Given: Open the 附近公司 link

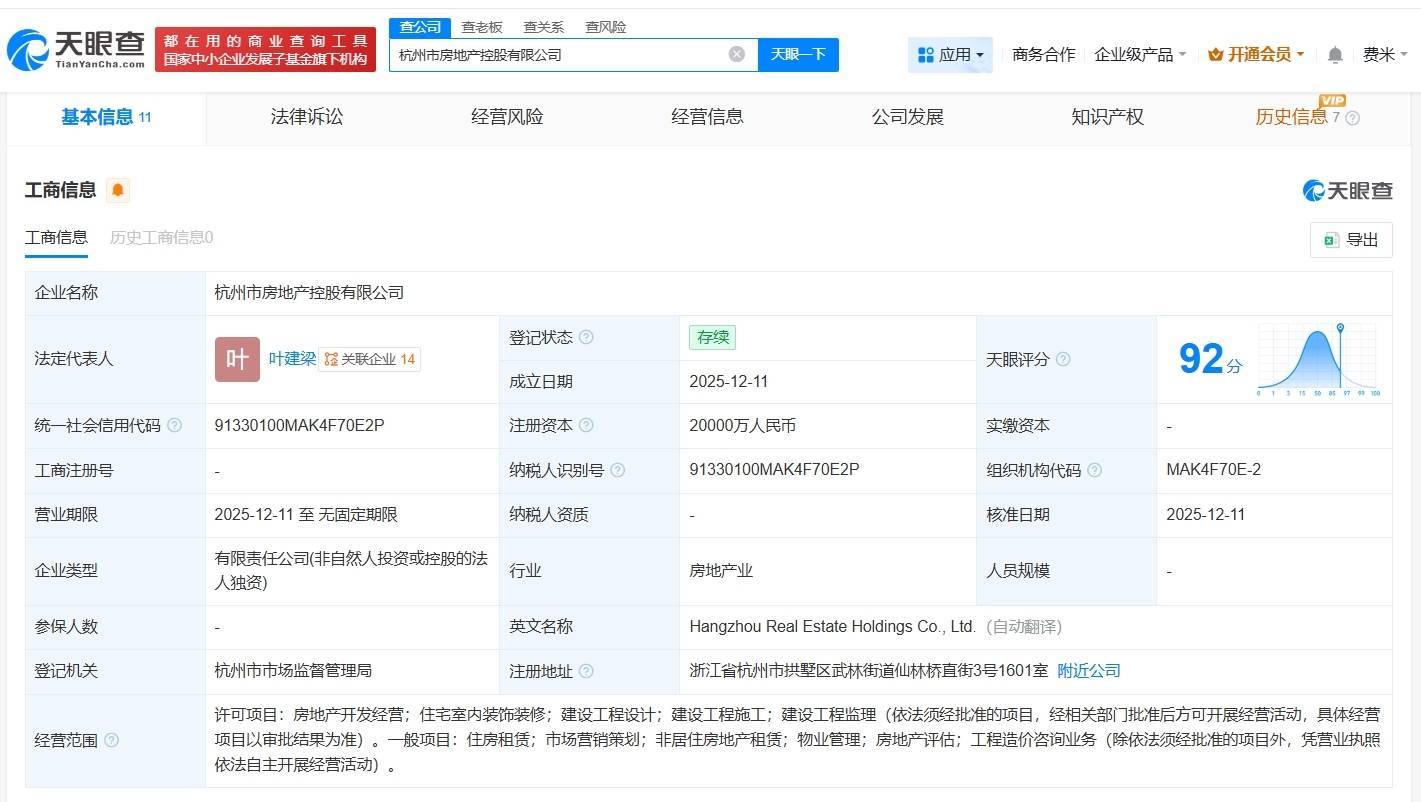Looking at the screenshot, I should (x=1088, y=671).
